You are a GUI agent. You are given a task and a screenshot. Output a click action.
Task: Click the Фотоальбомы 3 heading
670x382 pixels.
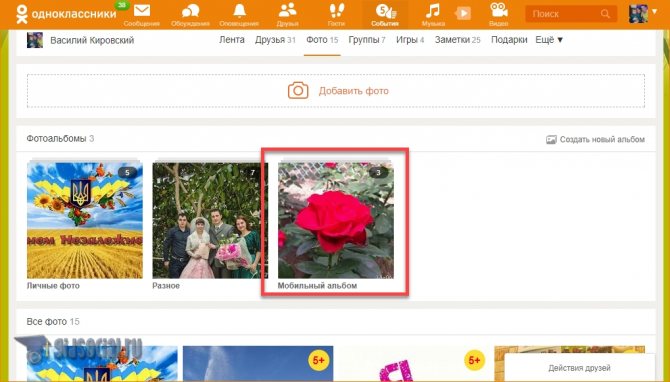60,139
